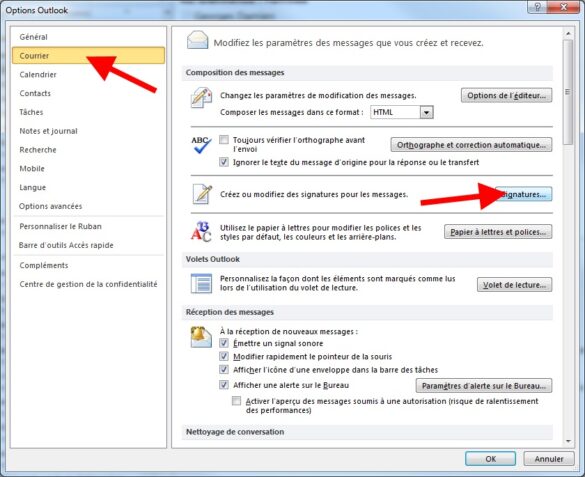The image size is (585, 477).
Task: Click the signature pencil note icon
Action: click(x=202, y=194)
